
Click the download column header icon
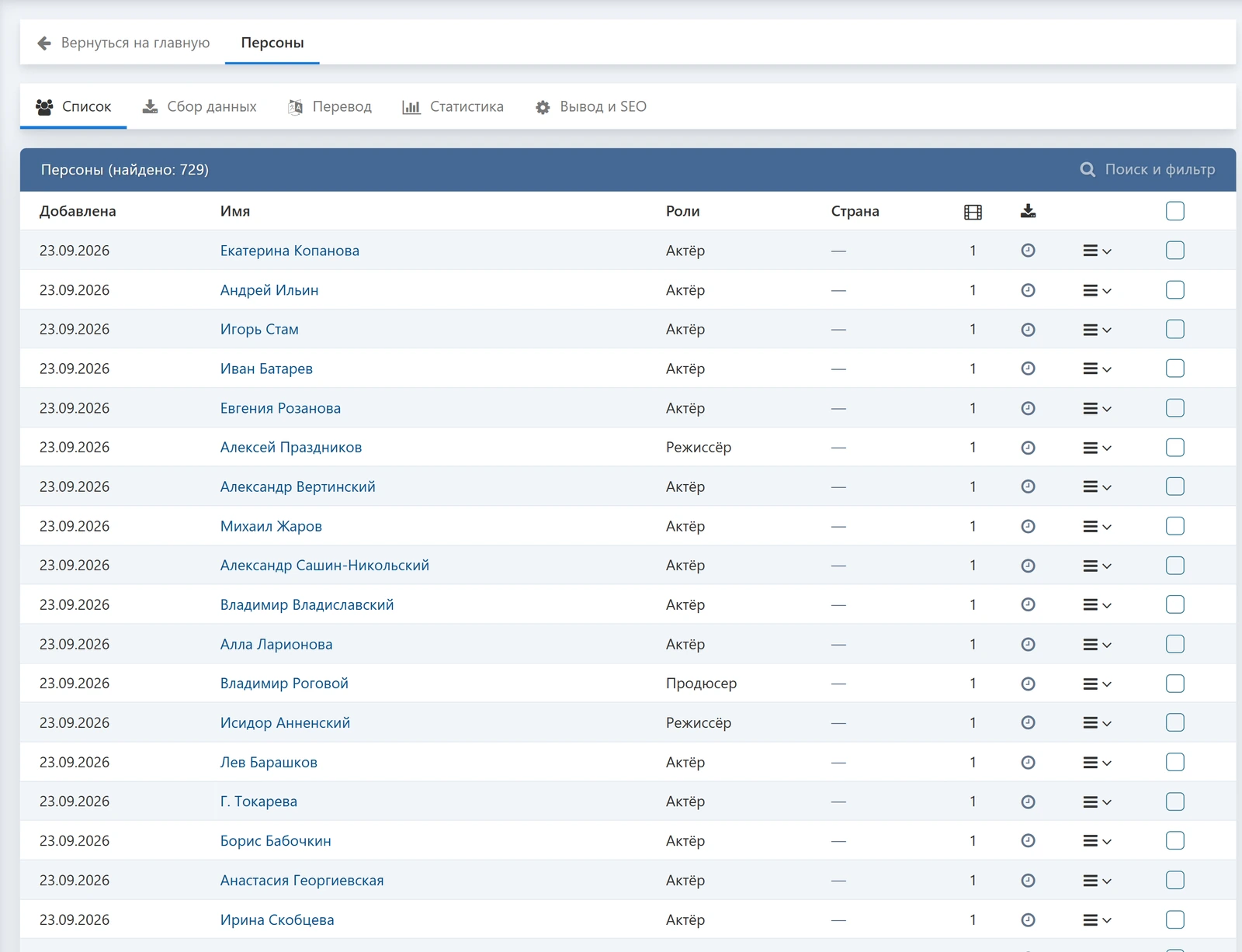click(x=1028, y=211)
